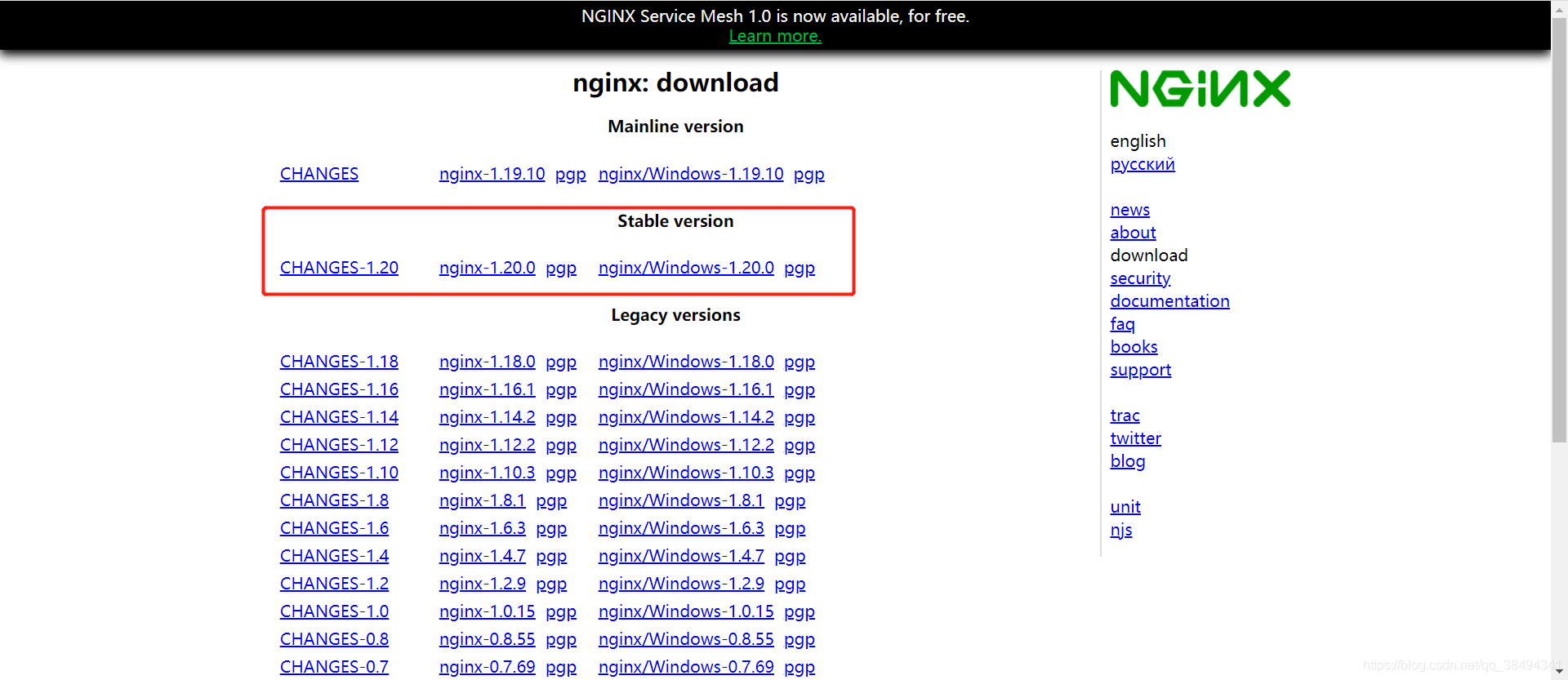Download nginx/Windows-1.18.0
This screenshot has width=1568, height=680.
(686, 362)
